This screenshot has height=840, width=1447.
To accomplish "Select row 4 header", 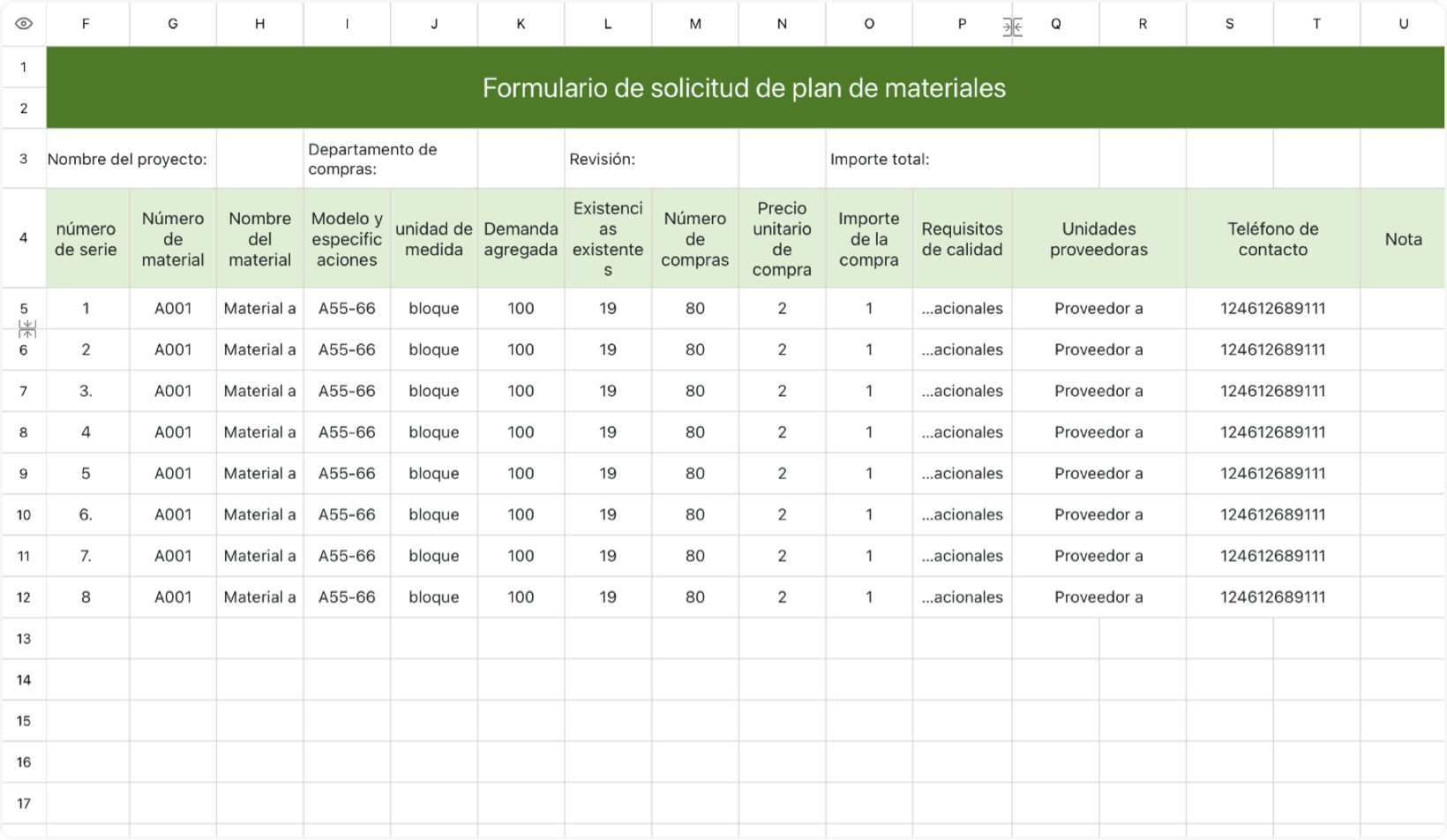I will point(24,238).
